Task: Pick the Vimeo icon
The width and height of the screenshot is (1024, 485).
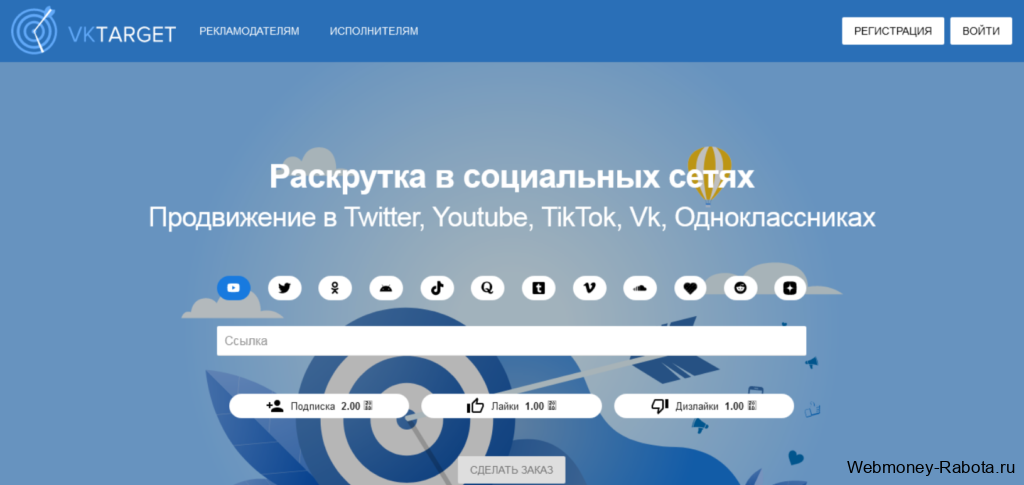Action: 589,288
